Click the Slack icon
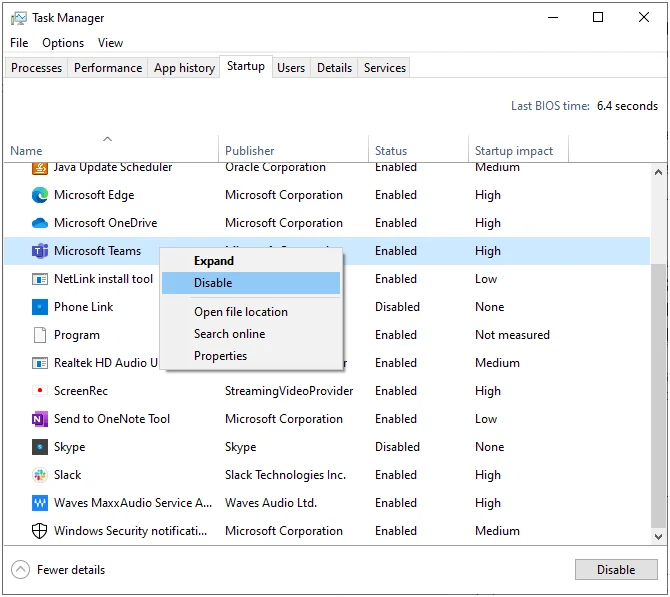 point(40,475)
